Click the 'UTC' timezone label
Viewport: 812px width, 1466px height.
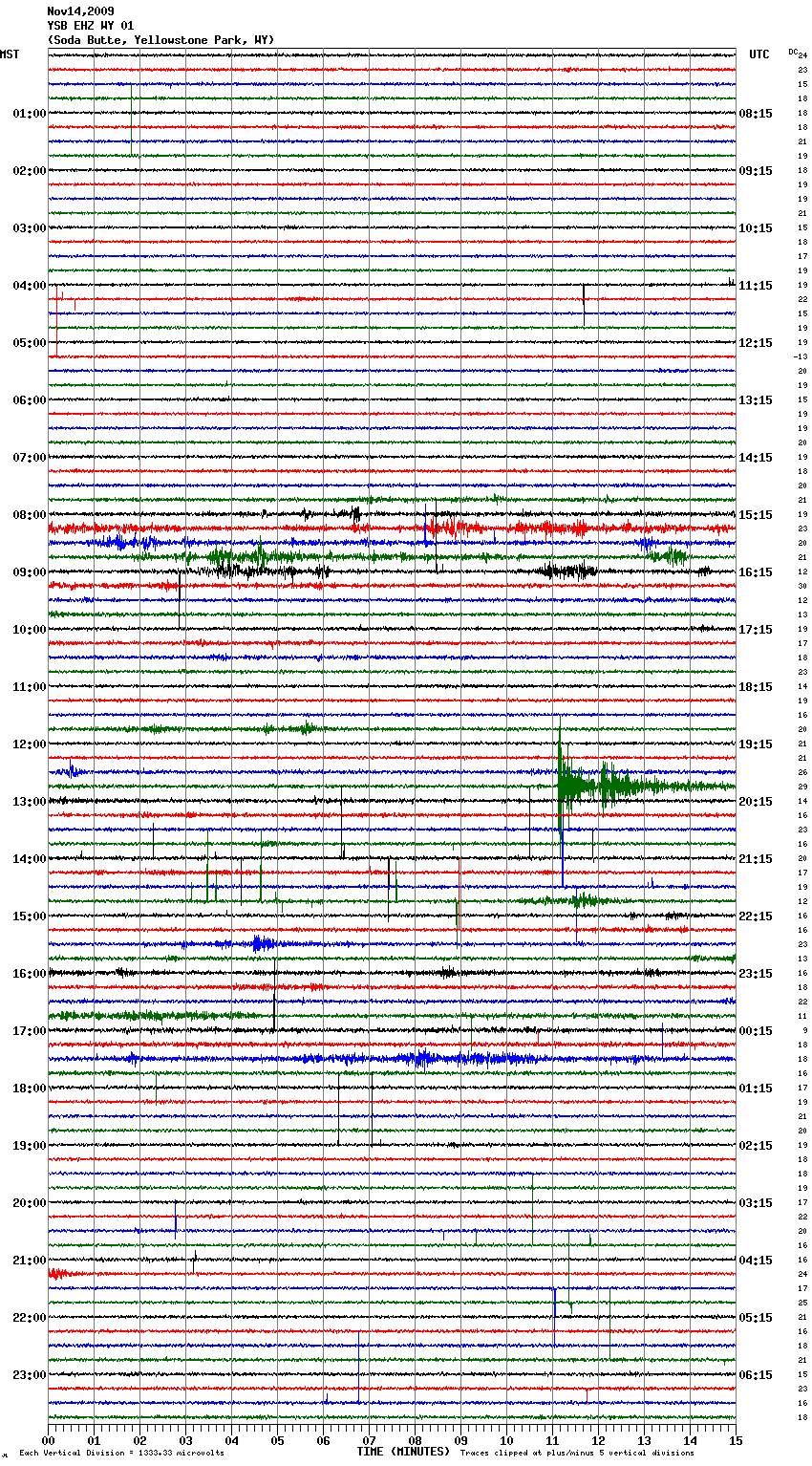click(759, 54)
